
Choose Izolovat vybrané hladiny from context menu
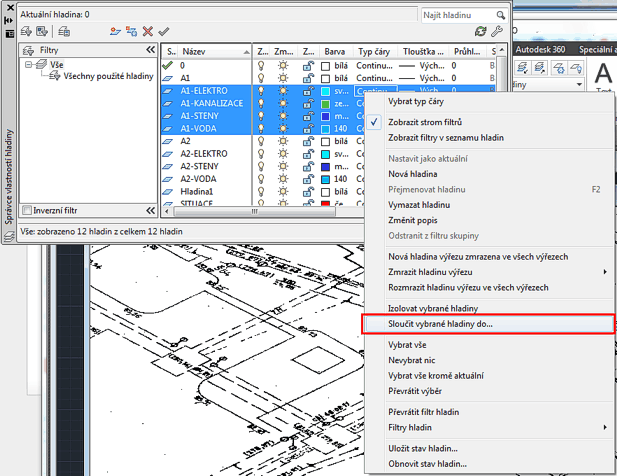(433, 307)
